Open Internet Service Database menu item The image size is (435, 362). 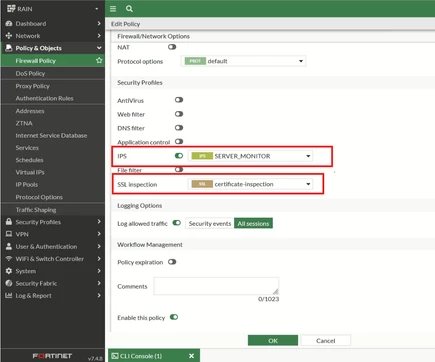(53, 136)
